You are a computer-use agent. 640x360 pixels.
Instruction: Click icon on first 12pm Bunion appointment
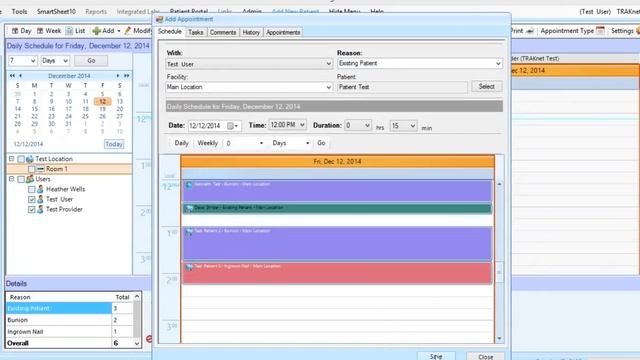(x=189, y=184)
